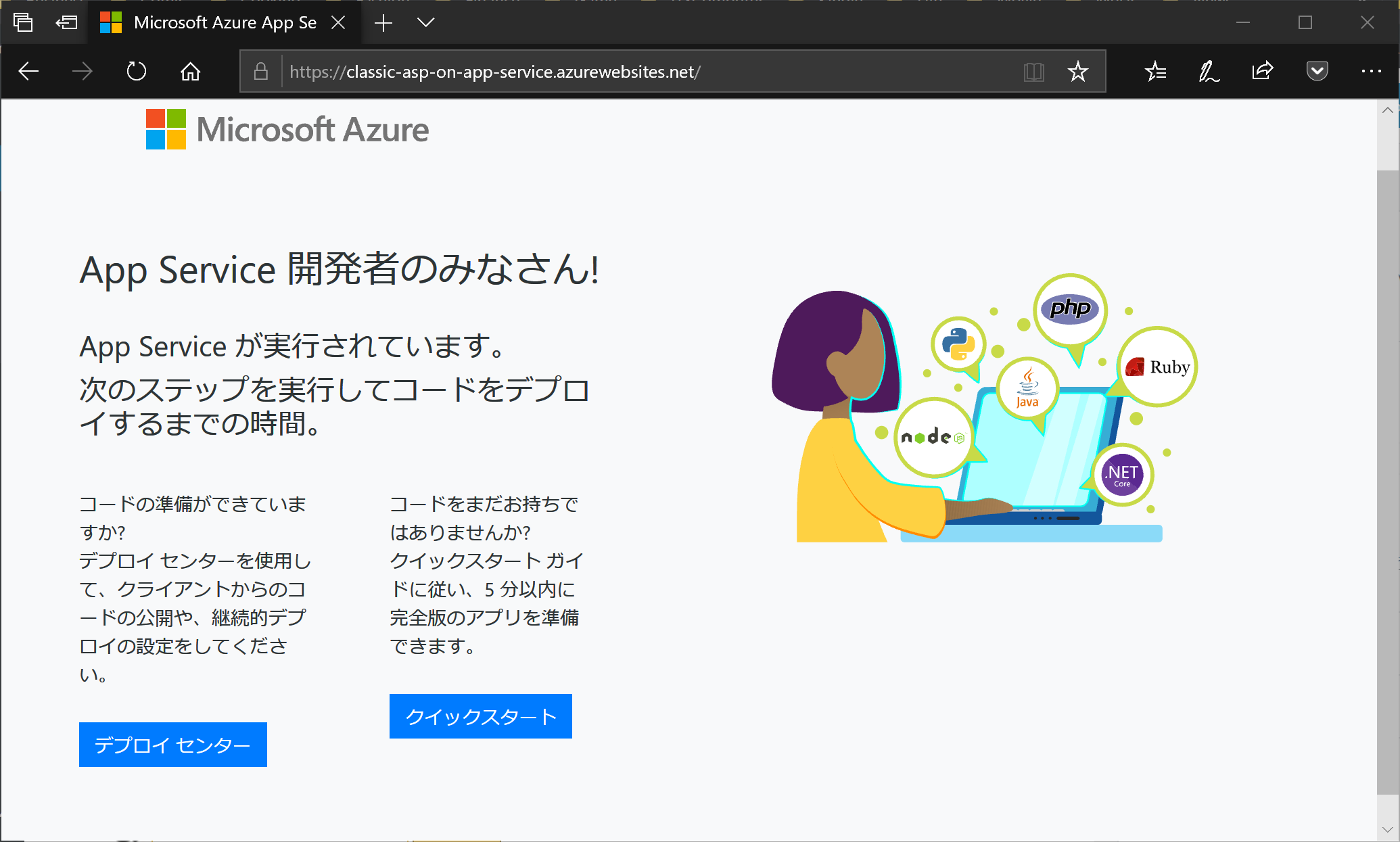Click the lock security icon in address bar
The height and width of the screenshot is (842, 1400).
(x=261, y=71)
